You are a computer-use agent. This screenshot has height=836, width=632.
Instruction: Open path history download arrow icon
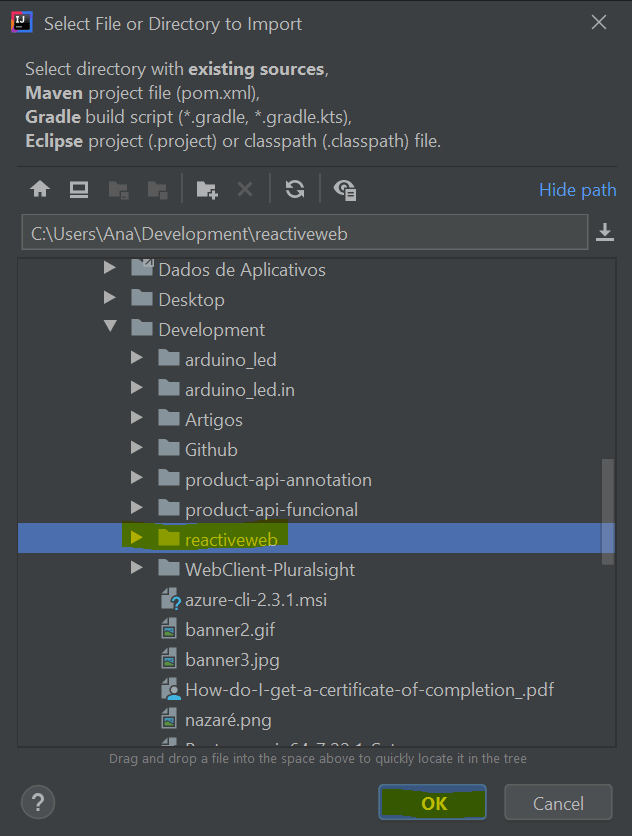point(605,232)
